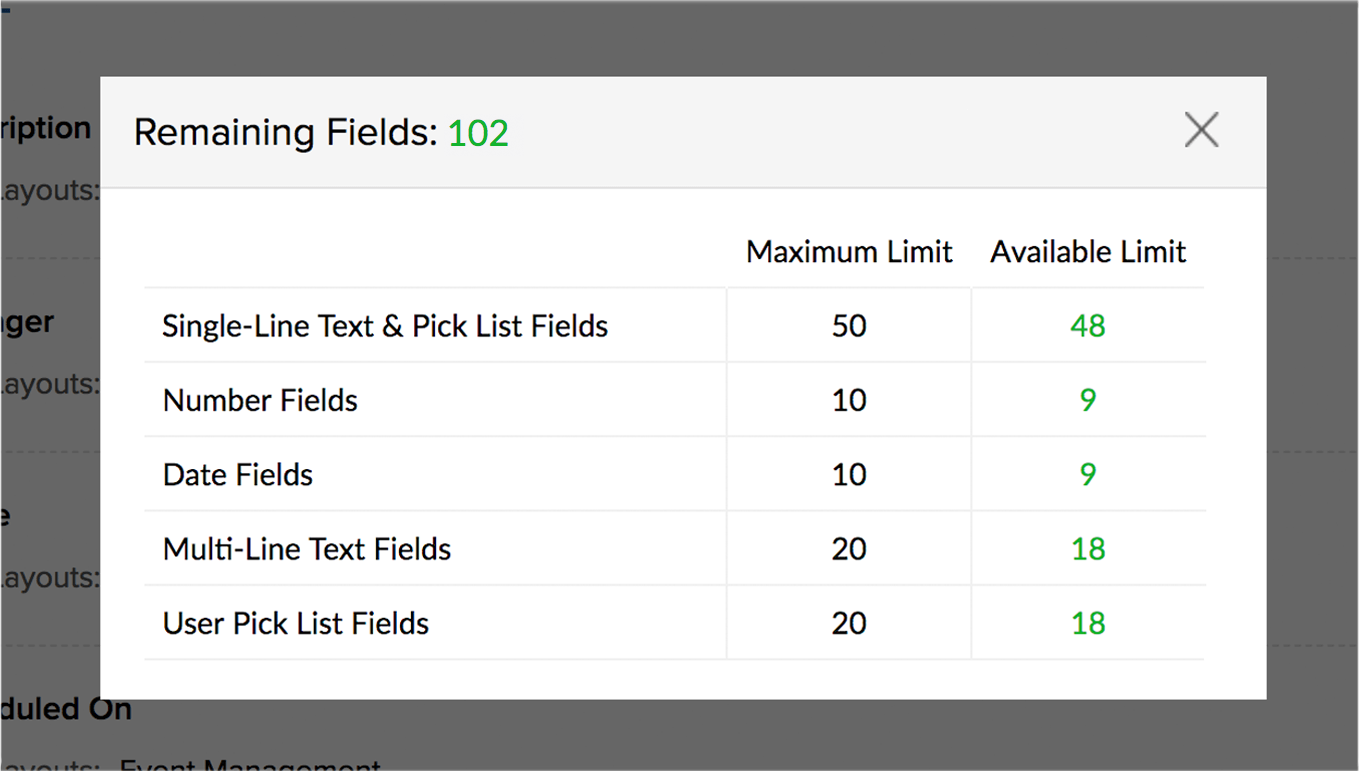Click the Number Fields row label
The height and width of the screenshot is (771, 1360).
click(260, 401)
